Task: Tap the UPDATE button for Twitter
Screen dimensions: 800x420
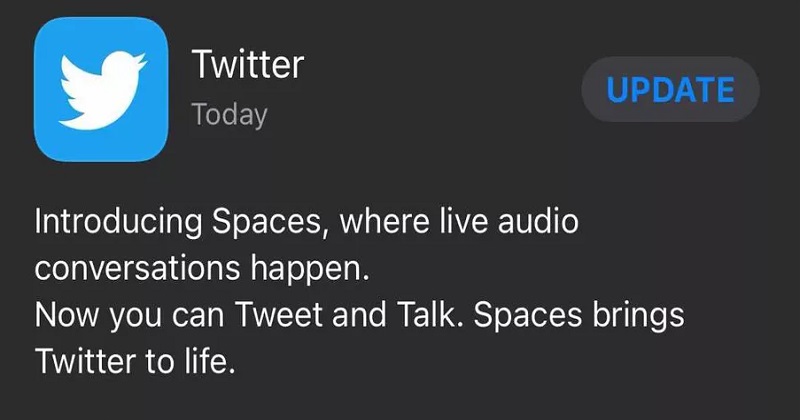Action: tap(670, 89)
